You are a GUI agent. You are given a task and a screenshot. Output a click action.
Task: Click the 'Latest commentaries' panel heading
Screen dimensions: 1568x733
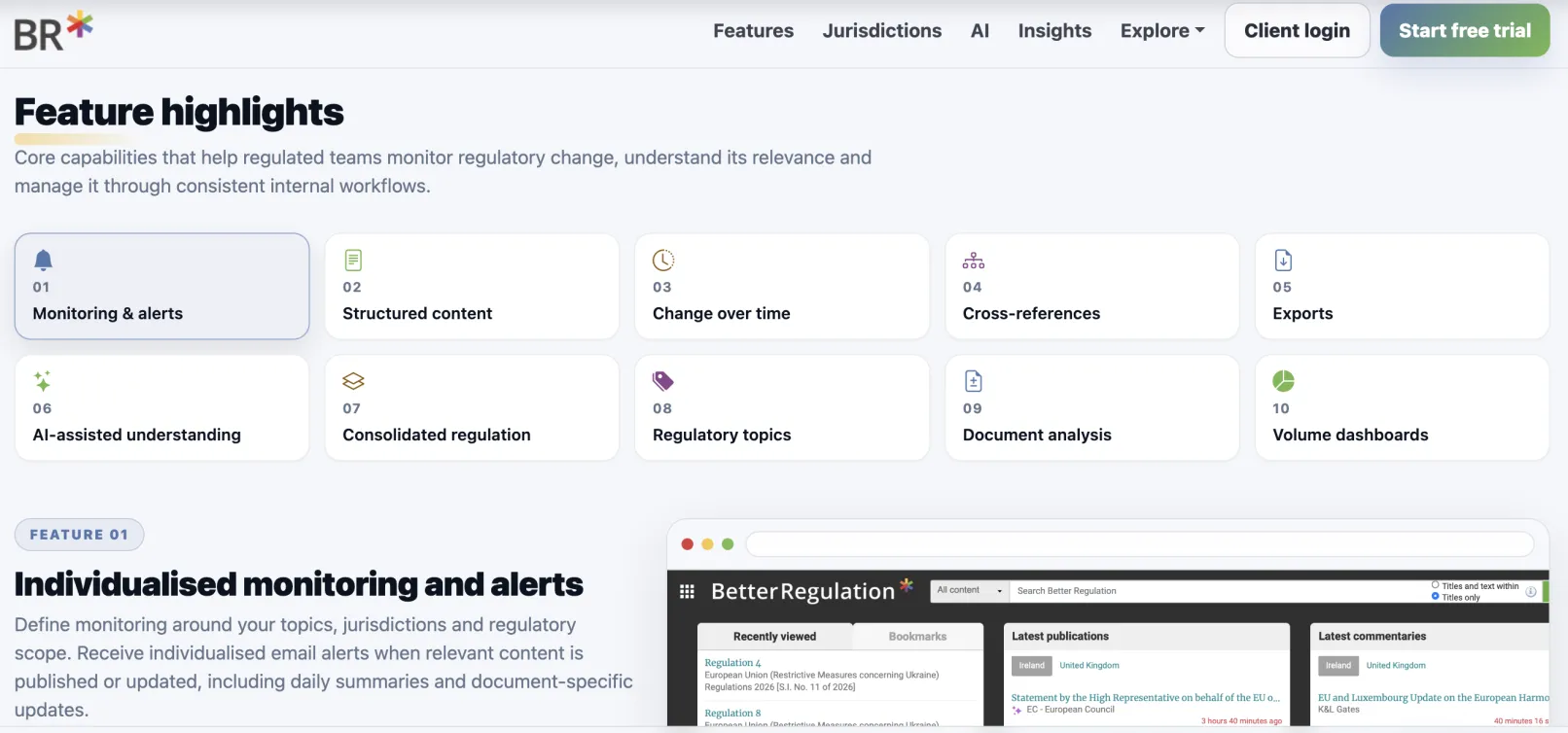click(1372, 637)
